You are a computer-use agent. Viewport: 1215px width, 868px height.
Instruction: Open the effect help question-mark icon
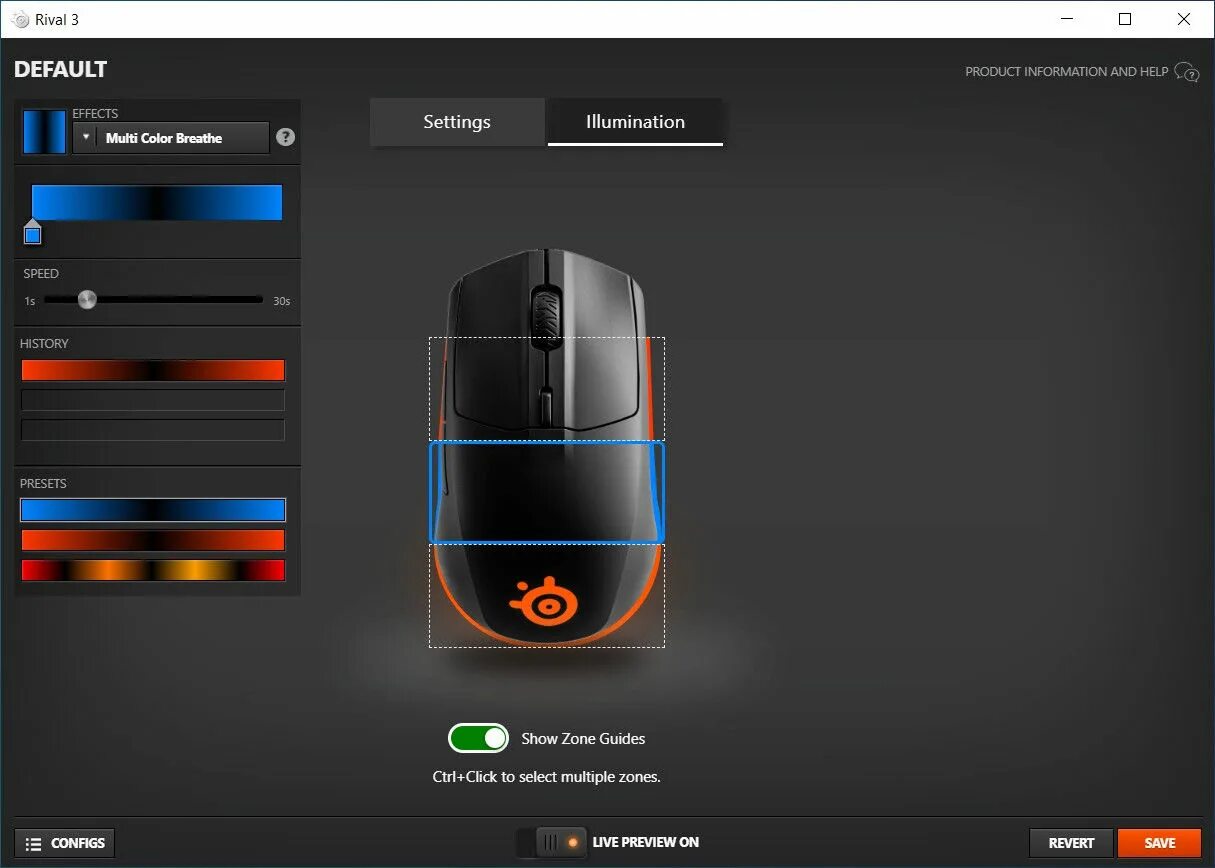(x=285, y=138)
